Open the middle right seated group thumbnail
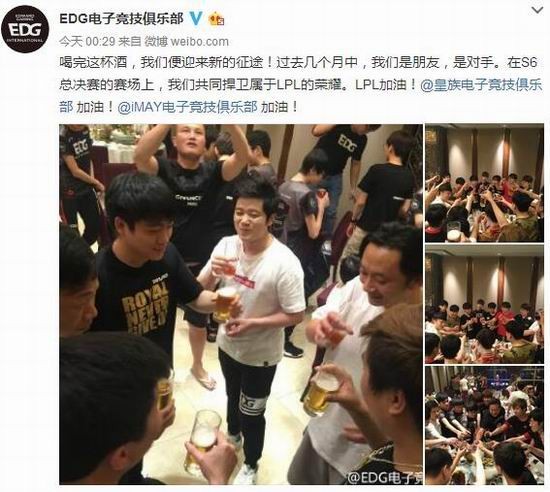 click(484, 304)
